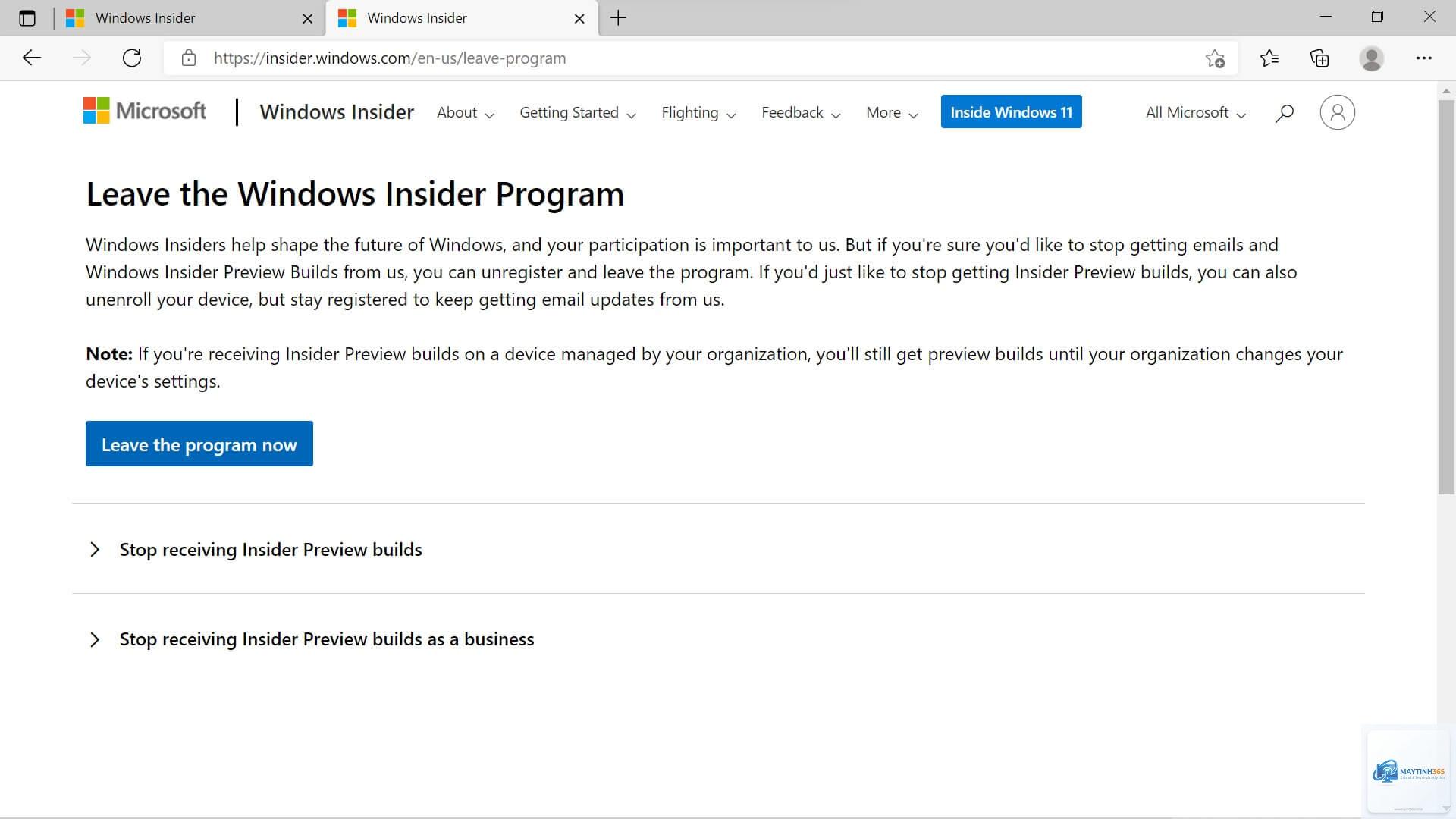View site info via the lock icon
Viewport: 1456px width, 819px height.
tap(189, 58)
